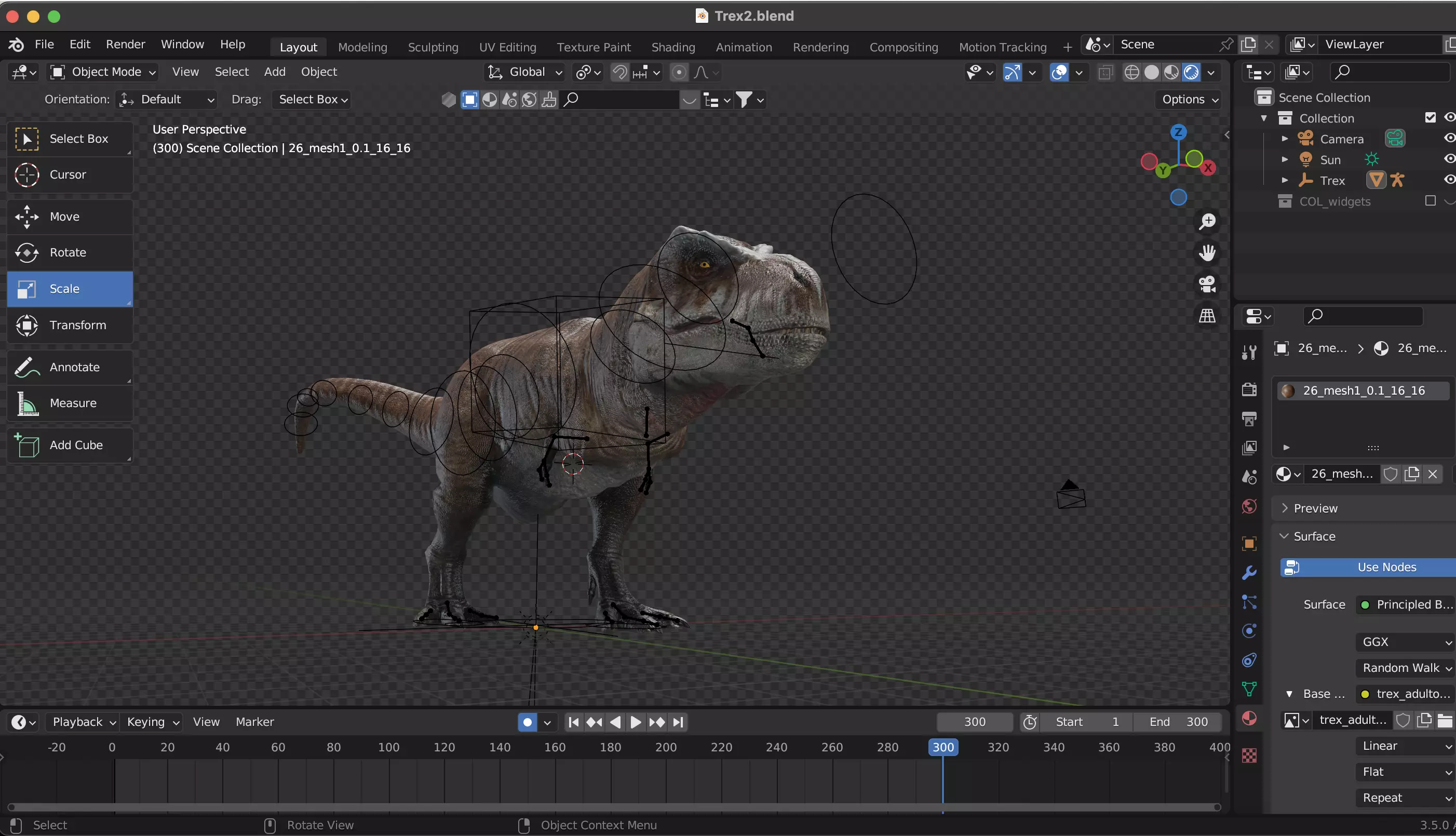
Task: Switch to the Animation workspace tab
Action: click(744, 47)
